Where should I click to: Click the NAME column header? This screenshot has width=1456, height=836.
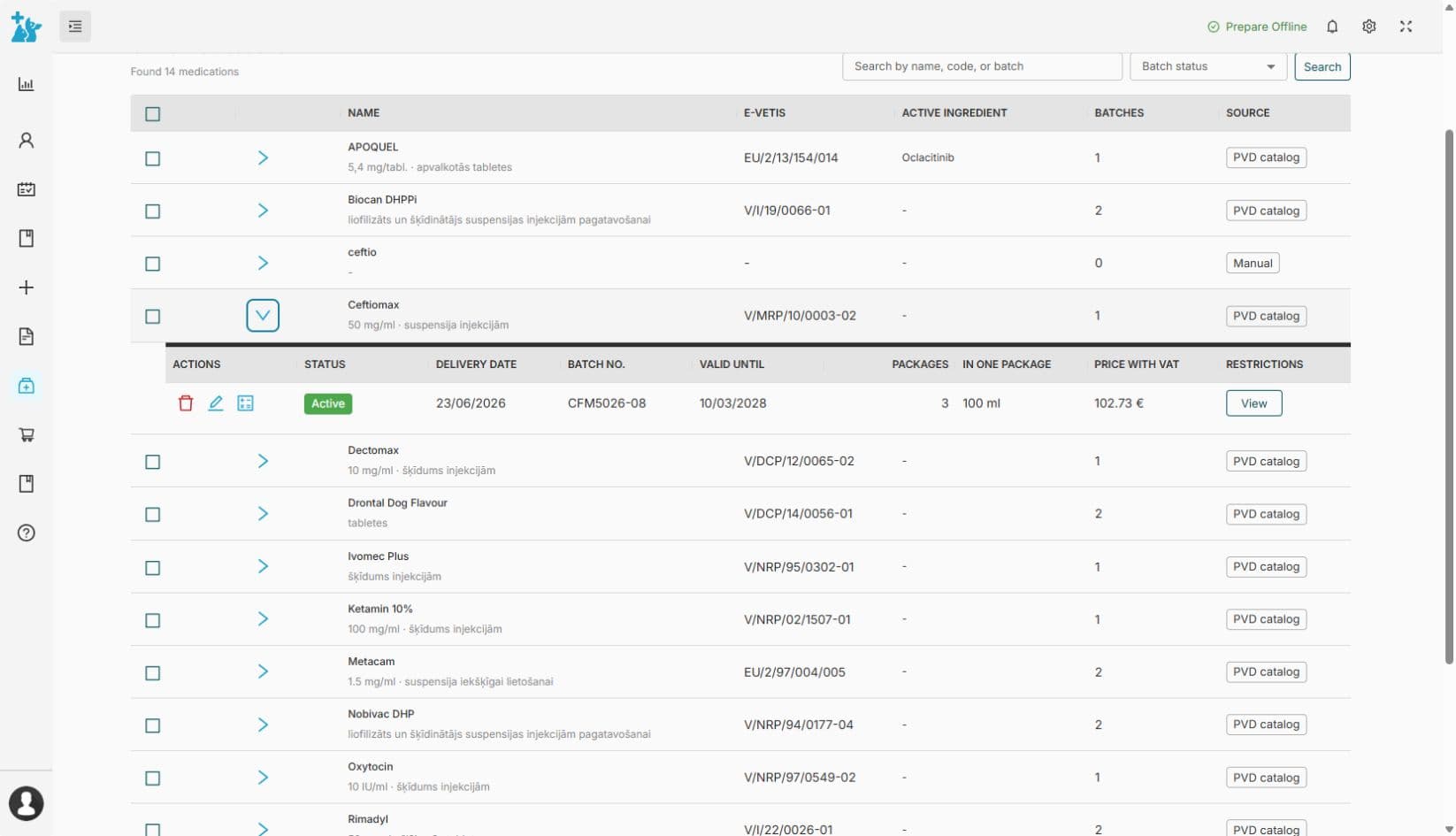(x=364, y=113)
